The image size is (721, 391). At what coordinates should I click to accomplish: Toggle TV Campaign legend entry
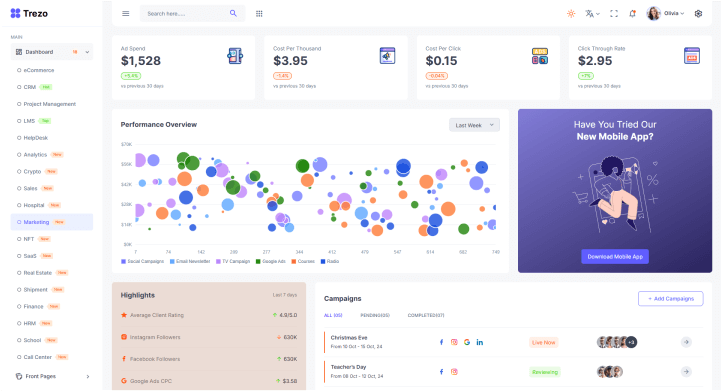tap(233, 261)
